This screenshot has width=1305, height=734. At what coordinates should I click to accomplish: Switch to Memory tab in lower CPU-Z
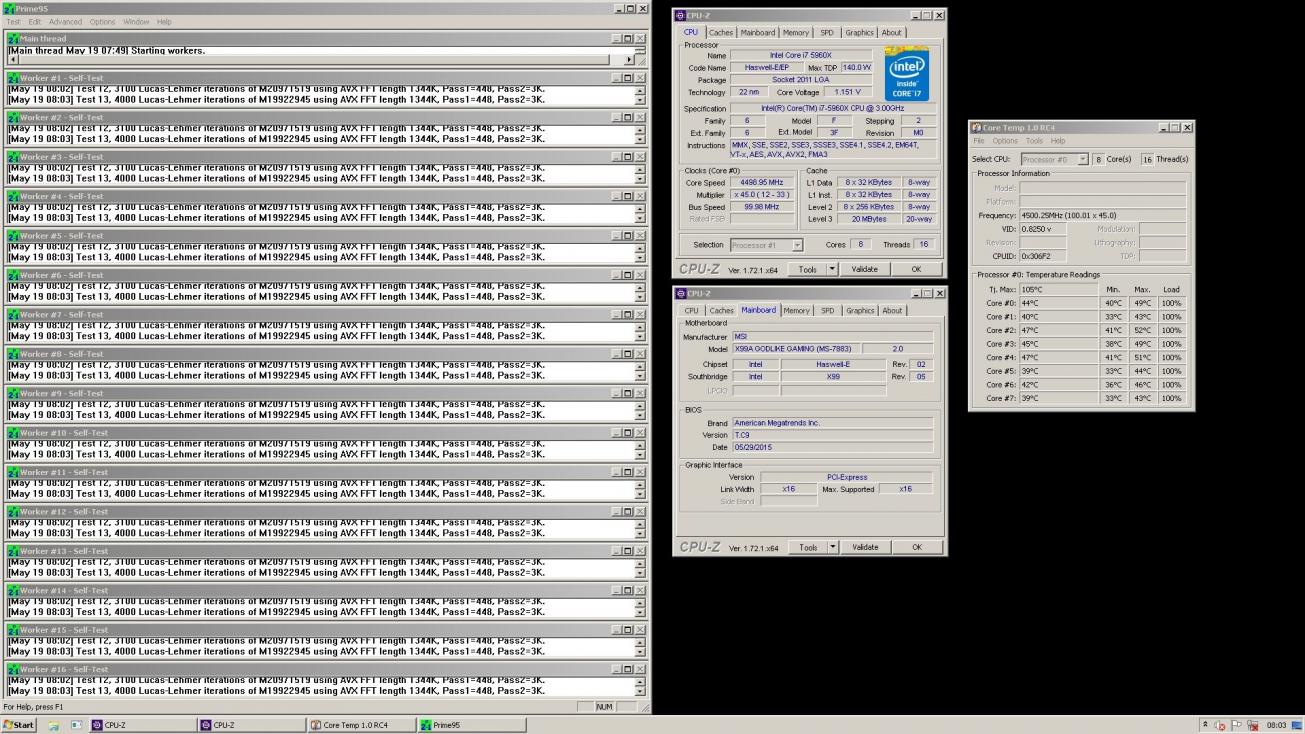pos(797,311)
